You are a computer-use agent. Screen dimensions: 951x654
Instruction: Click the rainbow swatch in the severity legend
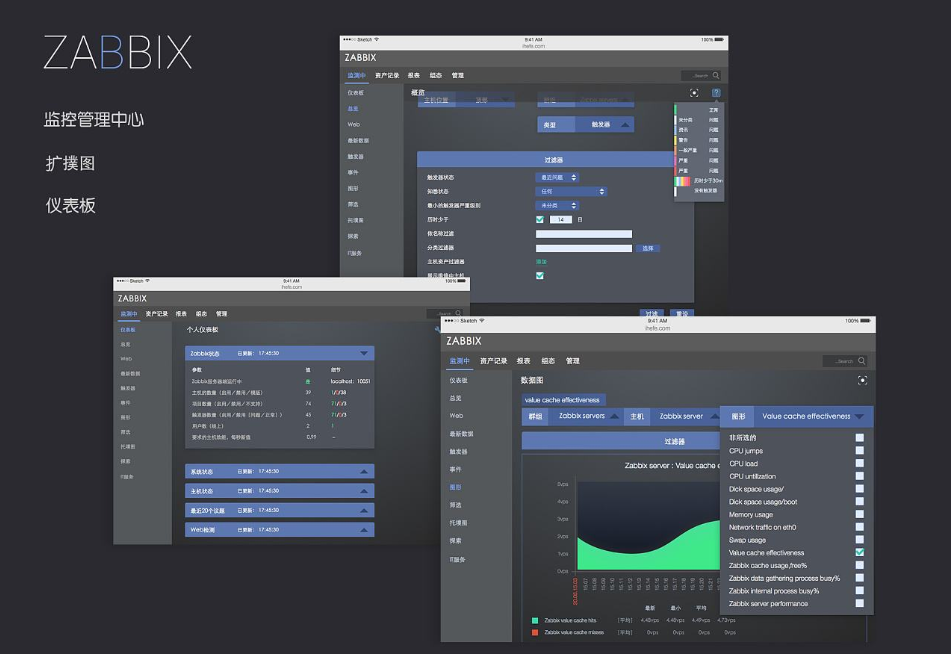682,181
